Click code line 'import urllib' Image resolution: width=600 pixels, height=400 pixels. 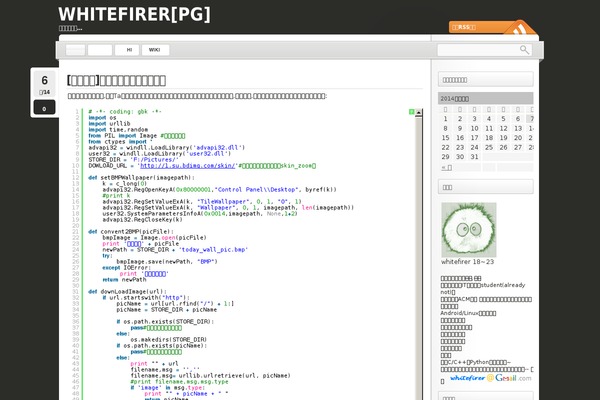tap(109, 124)
